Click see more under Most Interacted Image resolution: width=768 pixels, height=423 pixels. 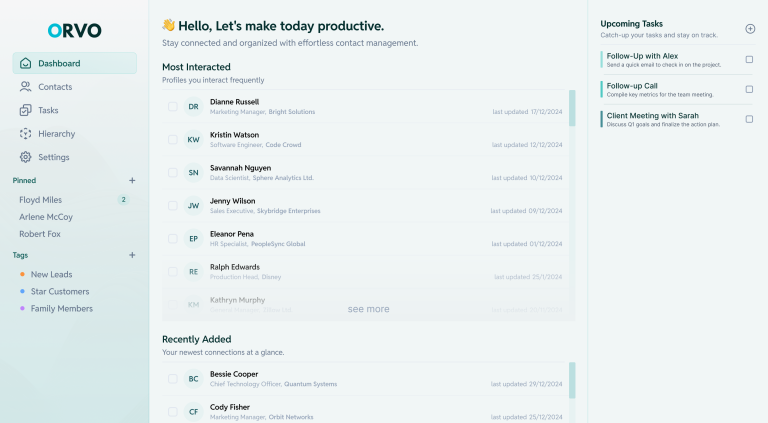pyautogui.click(x=368, y=309)
